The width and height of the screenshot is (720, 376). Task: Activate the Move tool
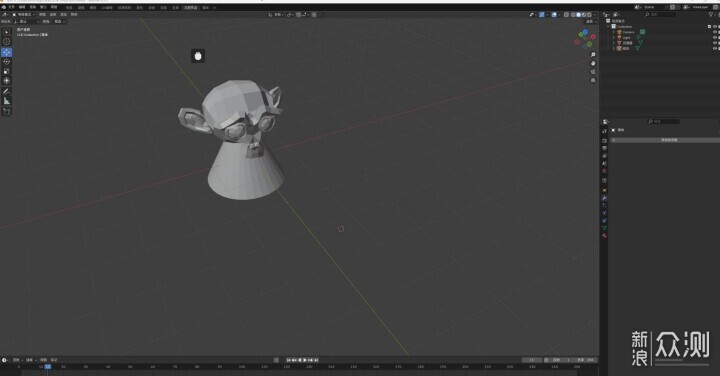(6, 52)
